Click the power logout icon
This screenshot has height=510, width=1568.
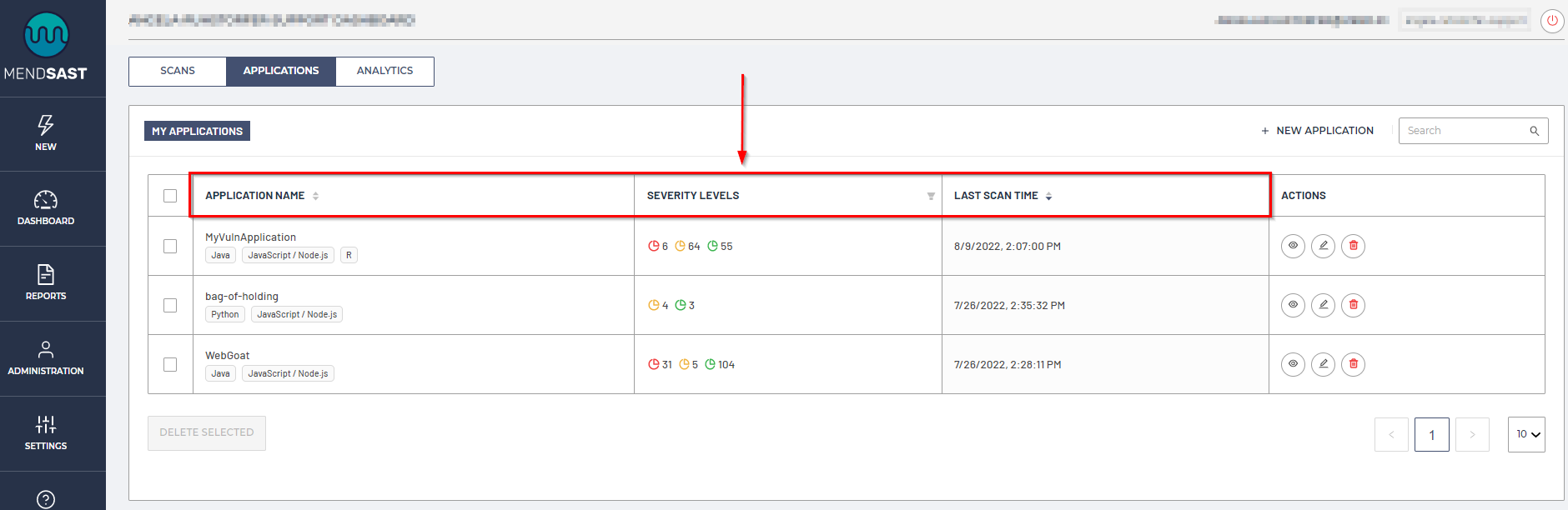point(1552,21)
